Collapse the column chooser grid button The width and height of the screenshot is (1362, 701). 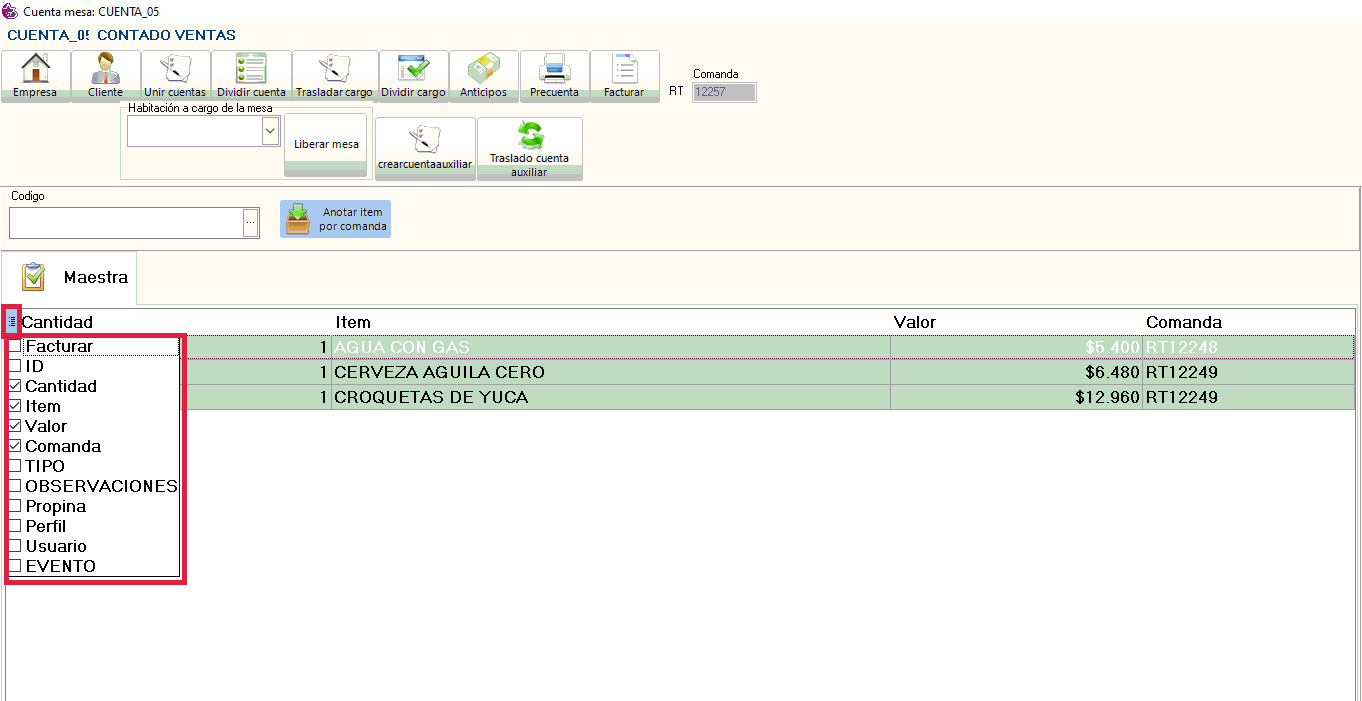click(x=12, y=322)
